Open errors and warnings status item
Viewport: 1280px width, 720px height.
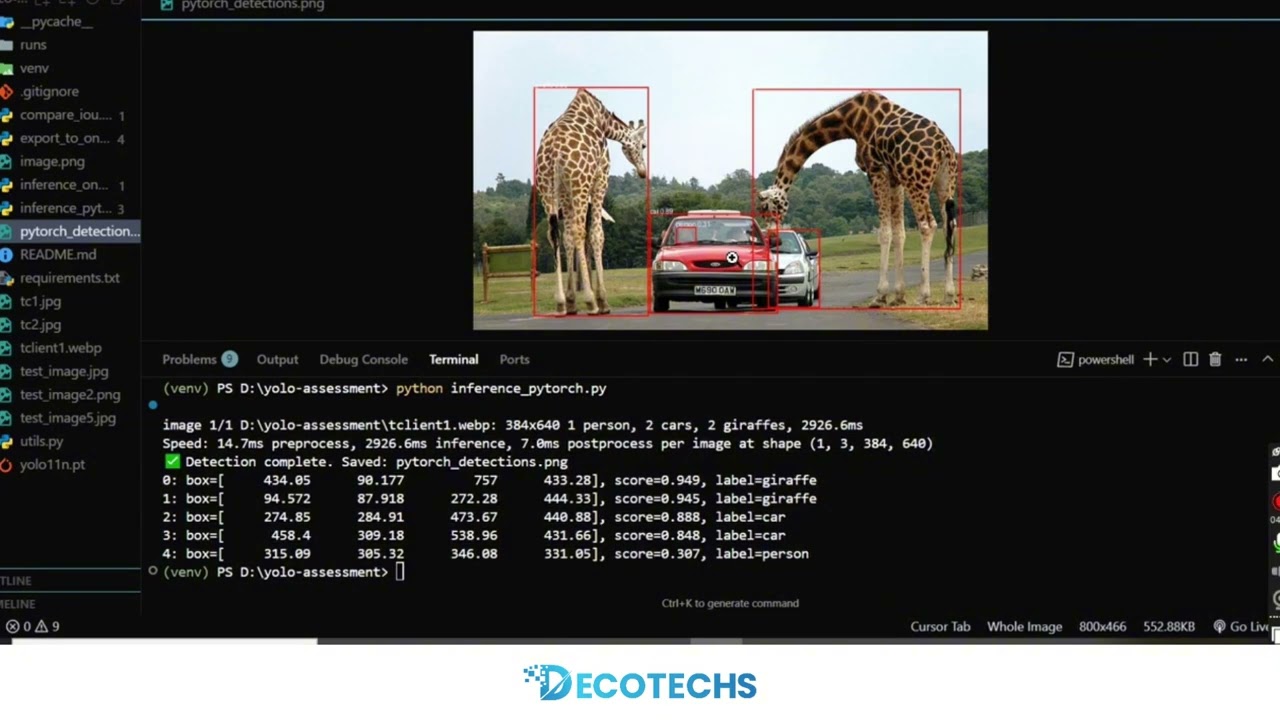pyautogui.click(x=33, y=626)
